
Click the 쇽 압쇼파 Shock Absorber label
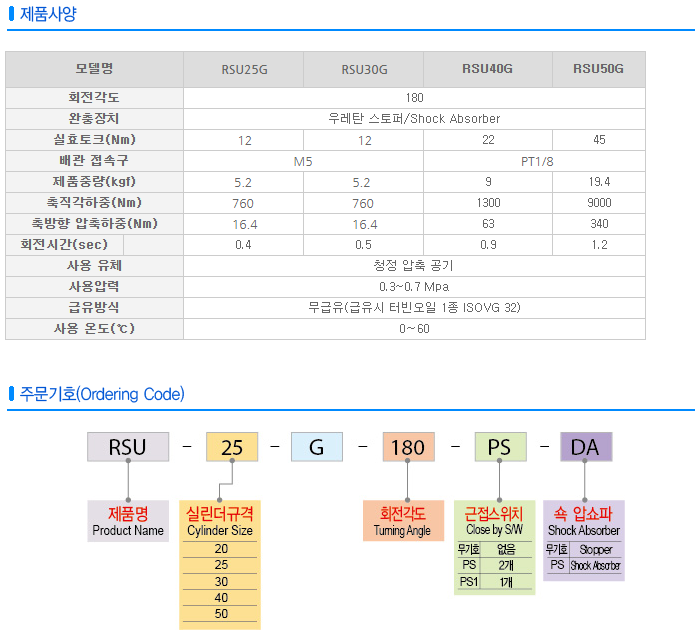583,521
